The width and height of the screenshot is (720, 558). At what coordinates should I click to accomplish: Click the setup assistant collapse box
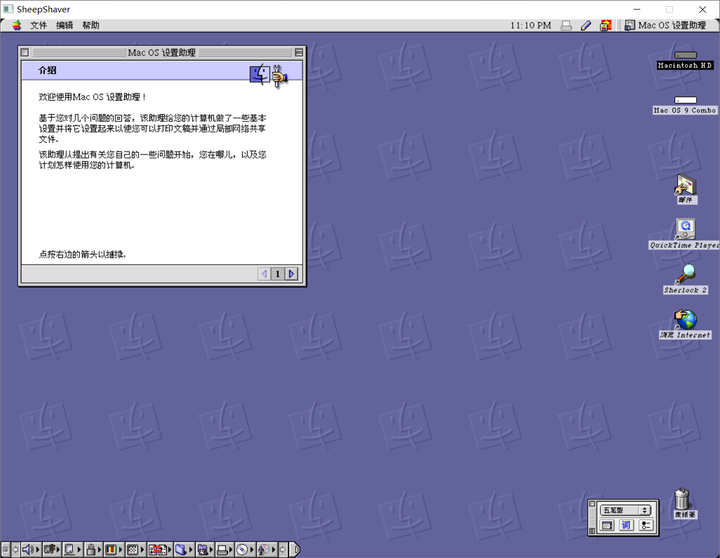[x=299, y=52]
